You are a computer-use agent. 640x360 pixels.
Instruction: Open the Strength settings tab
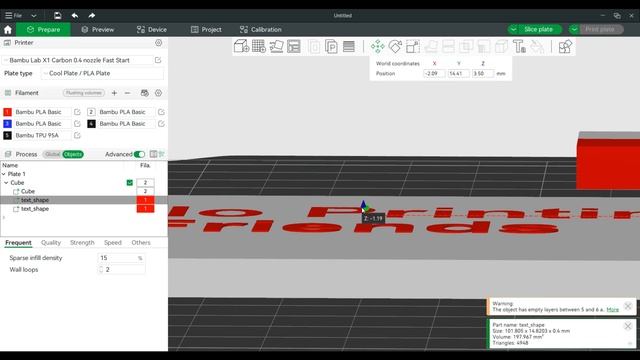82,242
